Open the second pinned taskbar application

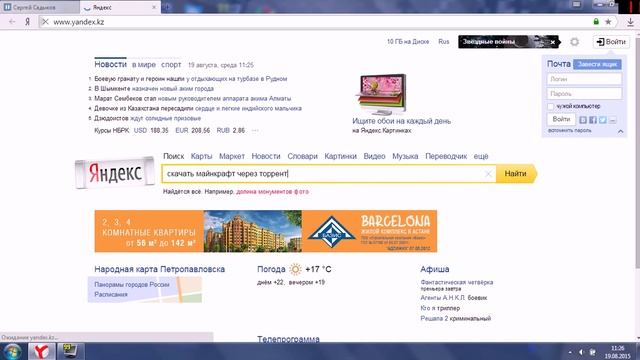tap(70, 351)
